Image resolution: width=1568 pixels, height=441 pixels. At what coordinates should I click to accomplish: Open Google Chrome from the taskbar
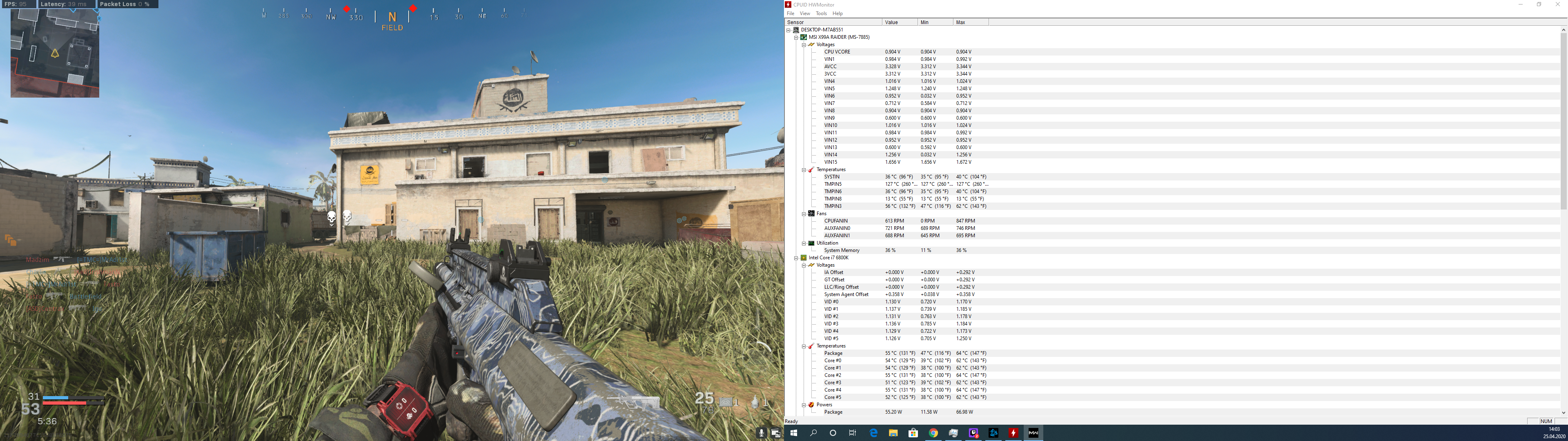coord(933,433)
